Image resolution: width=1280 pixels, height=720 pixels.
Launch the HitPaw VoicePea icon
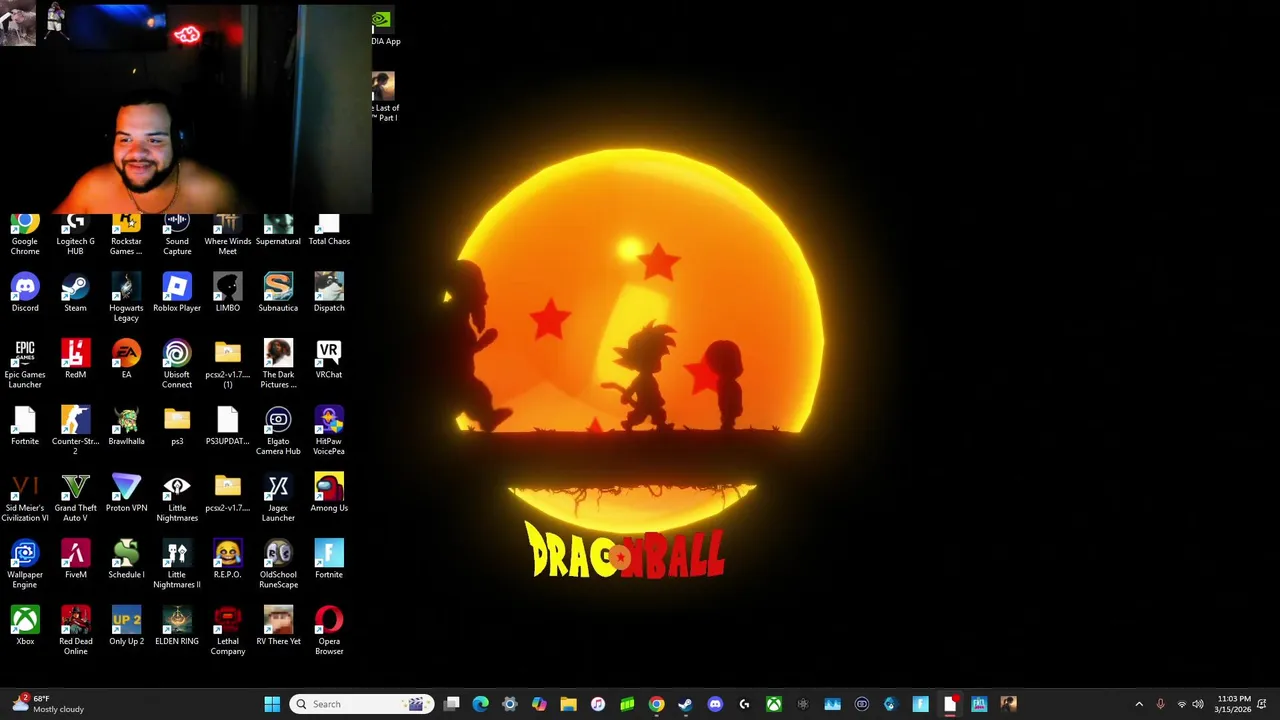click(329, 431)
